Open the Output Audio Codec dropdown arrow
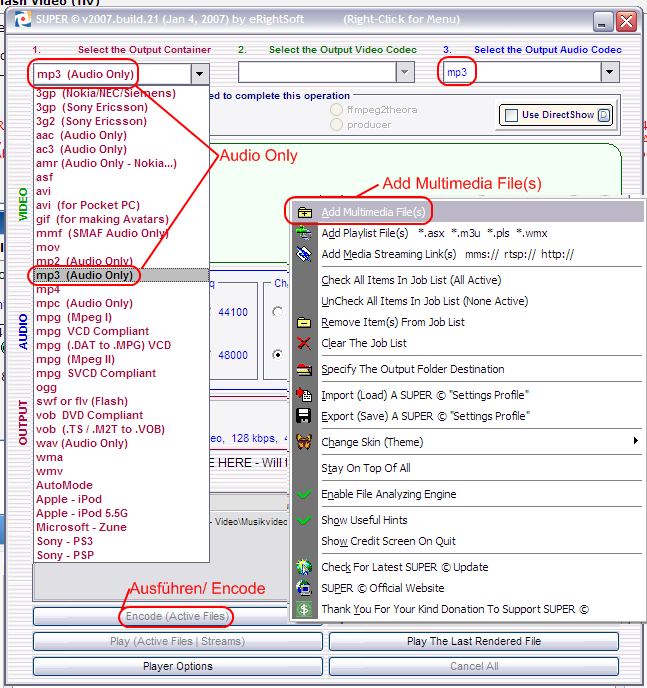This screenshot has height=688, width=647. click(610, 72)
